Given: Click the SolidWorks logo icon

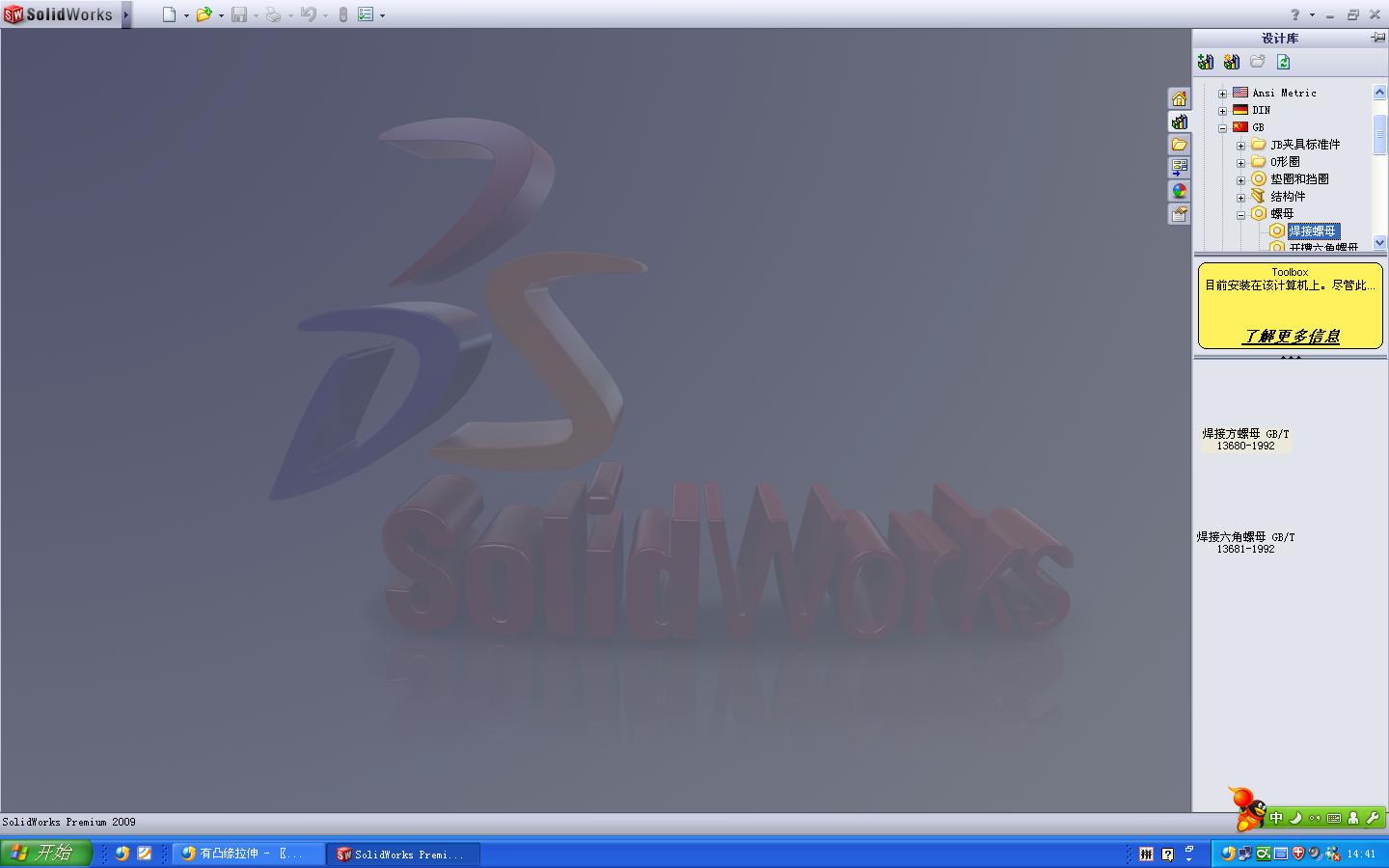Looking at the screenshot, I should [x=14, y=14].
